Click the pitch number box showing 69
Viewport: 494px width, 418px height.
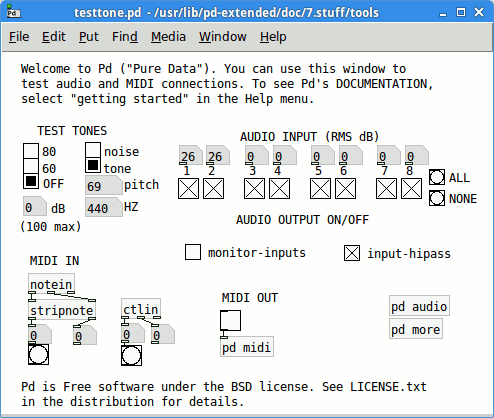pos(104,185)
